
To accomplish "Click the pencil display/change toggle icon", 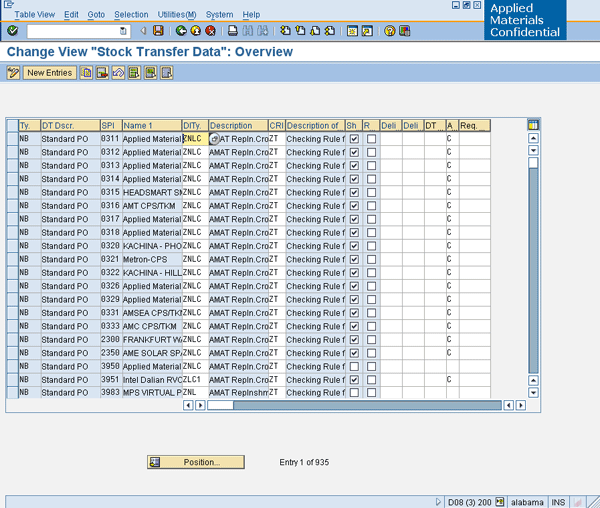I will pos(13,73).
